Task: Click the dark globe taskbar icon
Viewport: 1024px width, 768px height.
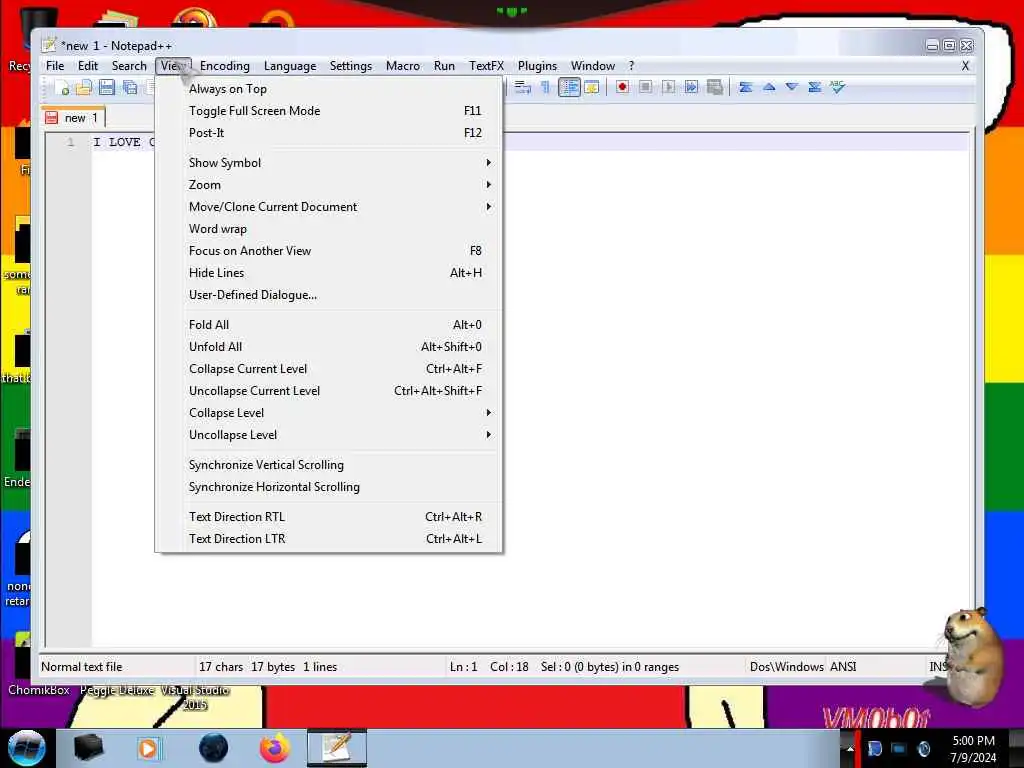Action: click(213, 748)
